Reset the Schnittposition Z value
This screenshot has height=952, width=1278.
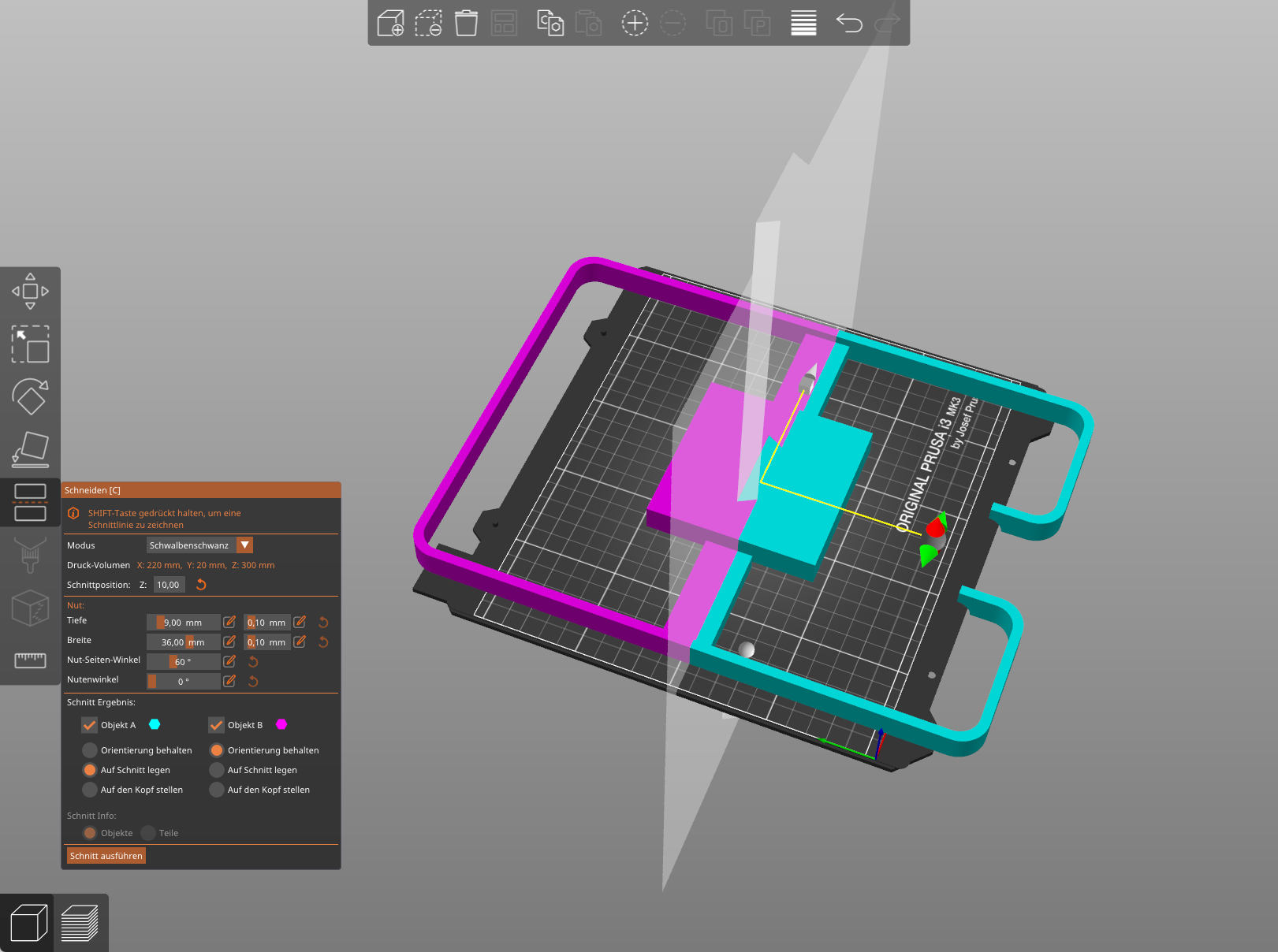201,585
